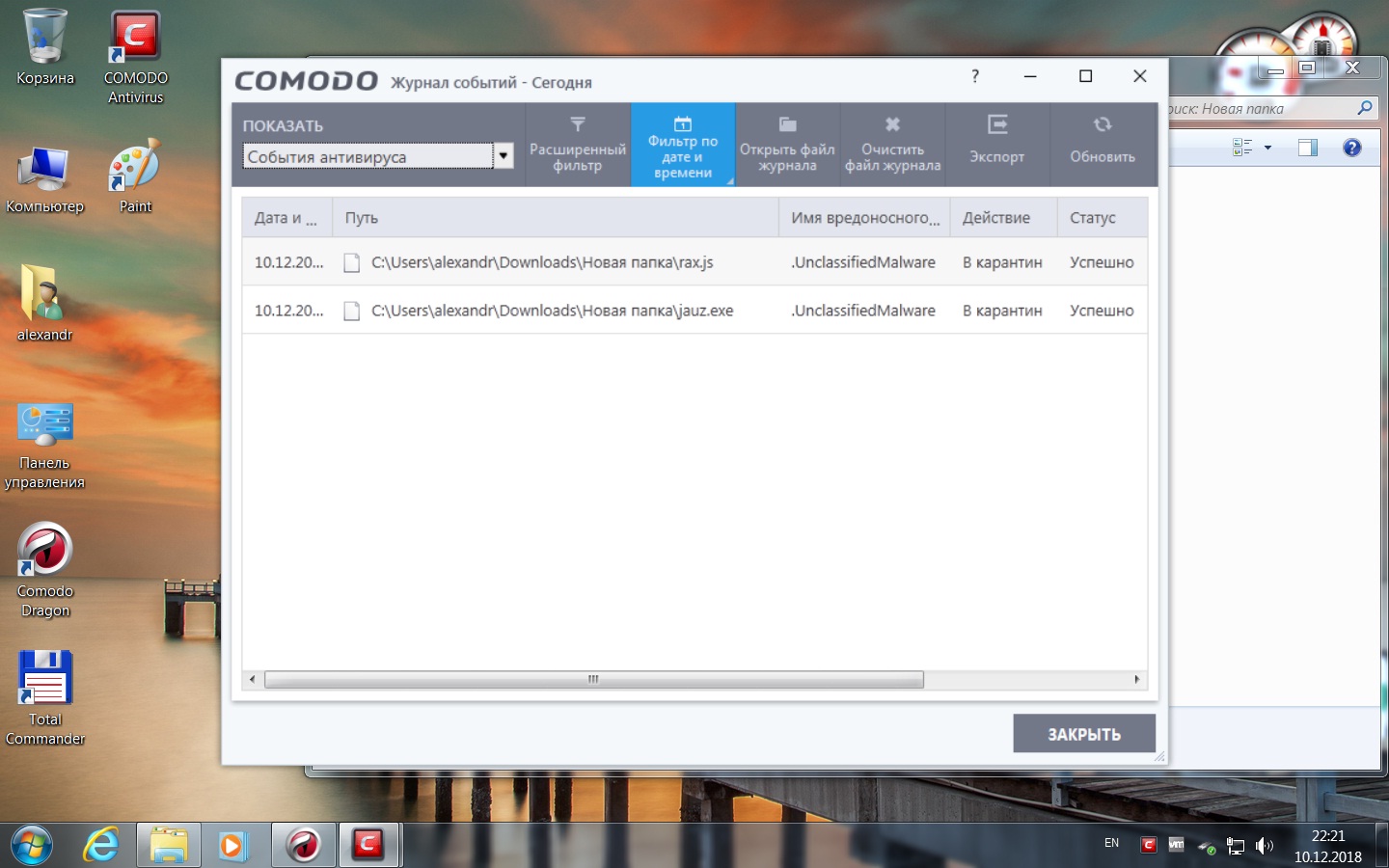
Task: Open the Windows Start menu
Action: (32, 846)
